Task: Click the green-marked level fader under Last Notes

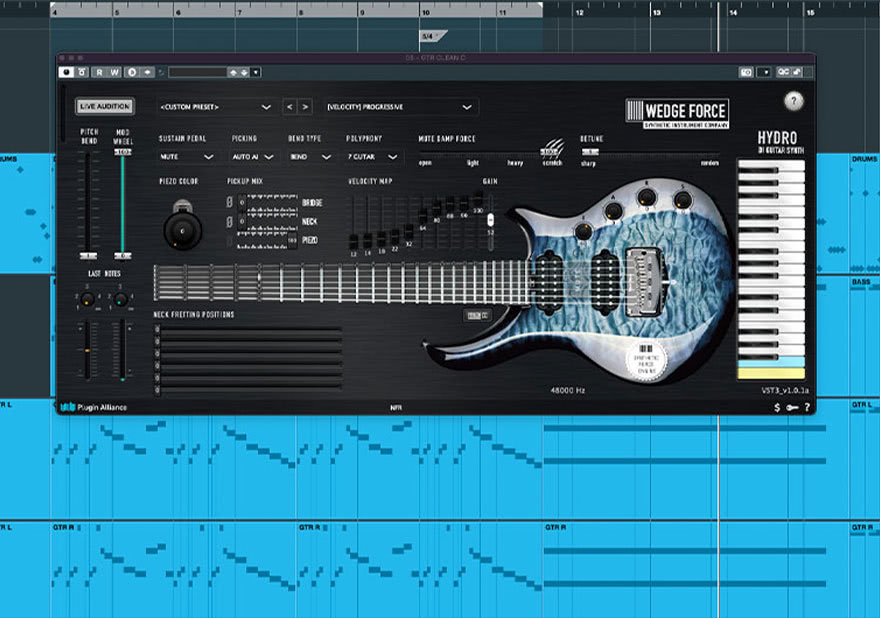Action: tap(122, 350)
